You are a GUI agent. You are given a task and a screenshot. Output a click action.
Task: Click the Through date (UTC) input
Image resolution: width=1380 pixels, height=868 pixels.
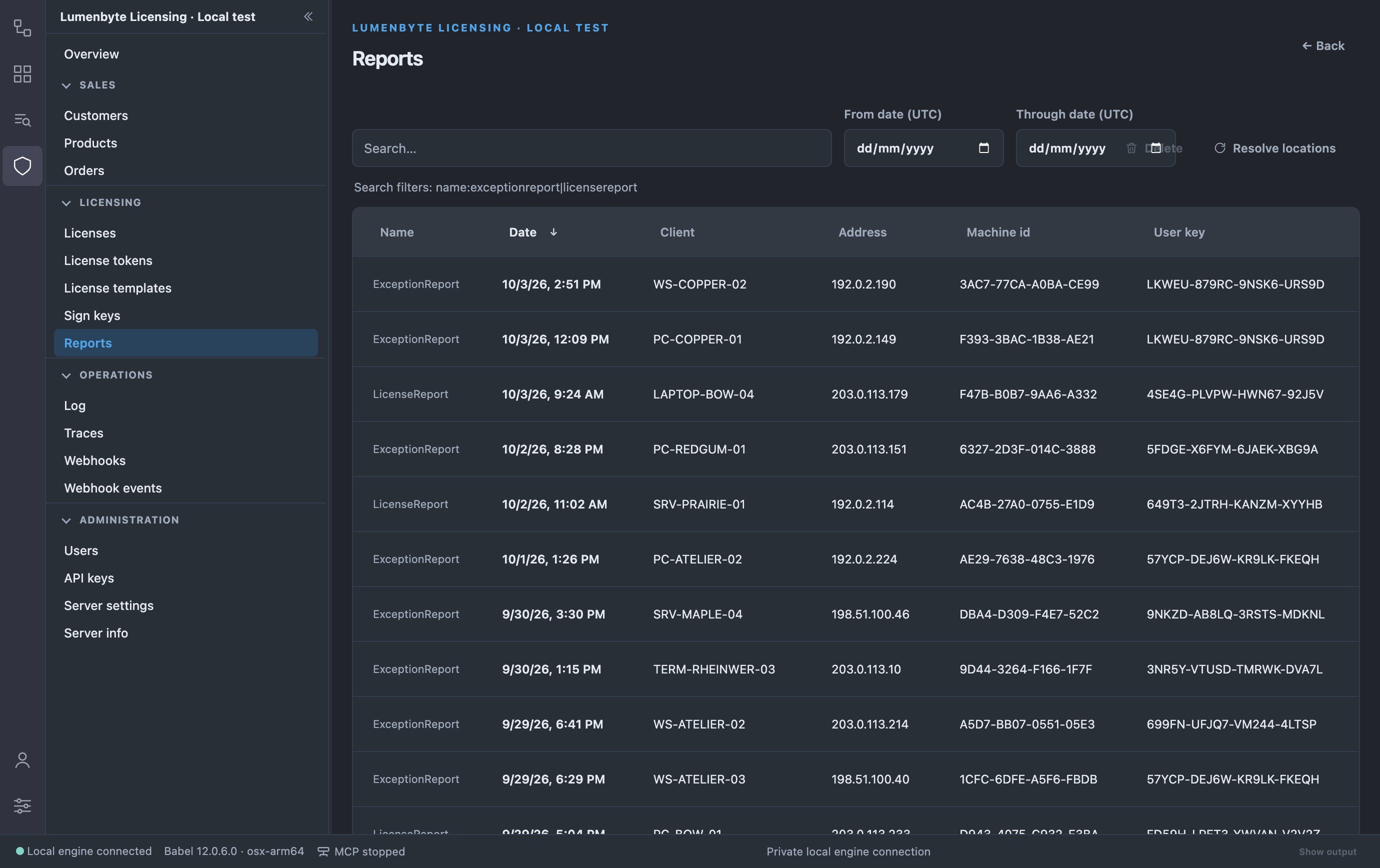click(x=1095, y=148)
